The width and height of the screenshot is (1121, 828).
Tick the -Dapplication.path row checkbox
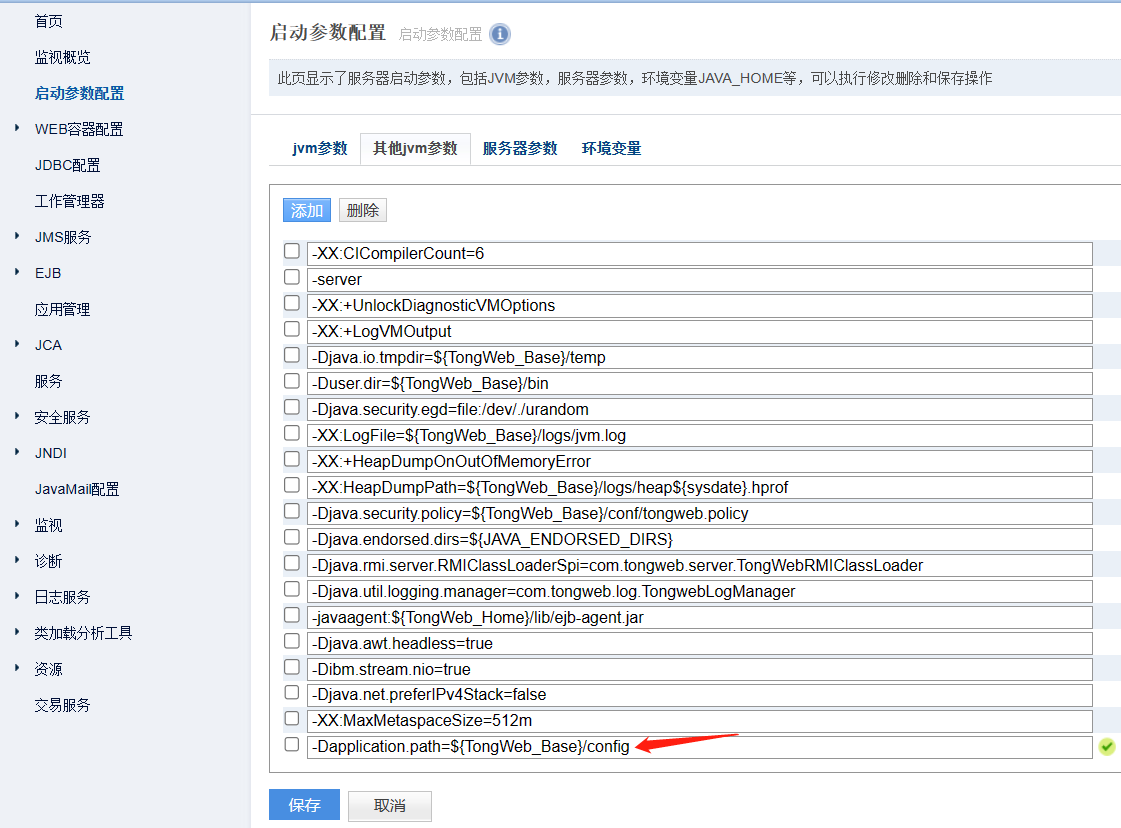tap(292, 744)
